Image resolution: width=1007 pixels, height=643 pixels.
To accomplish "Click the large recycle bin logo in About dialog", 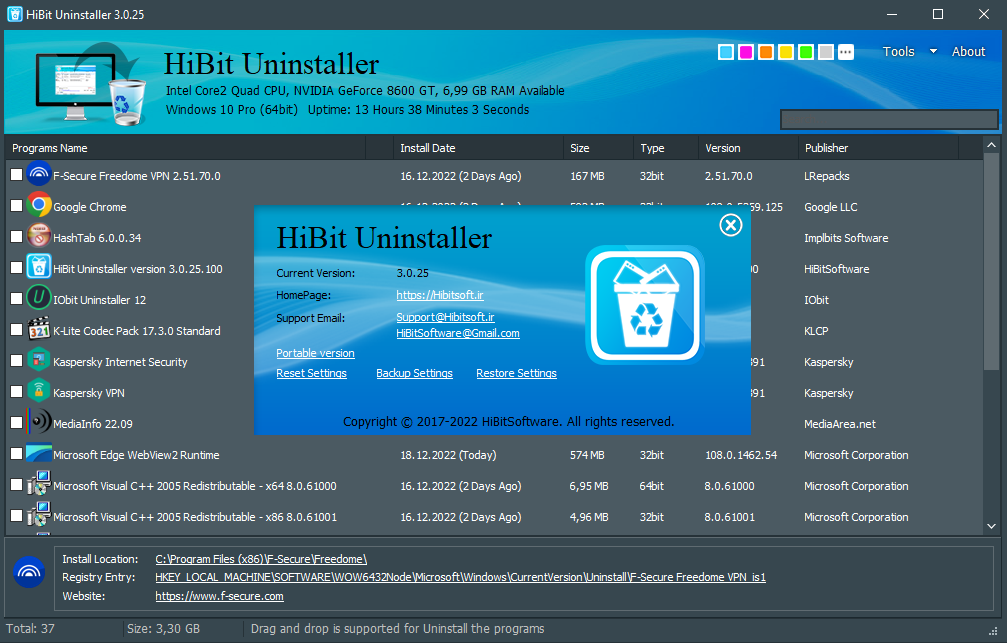I will point(645,305).
